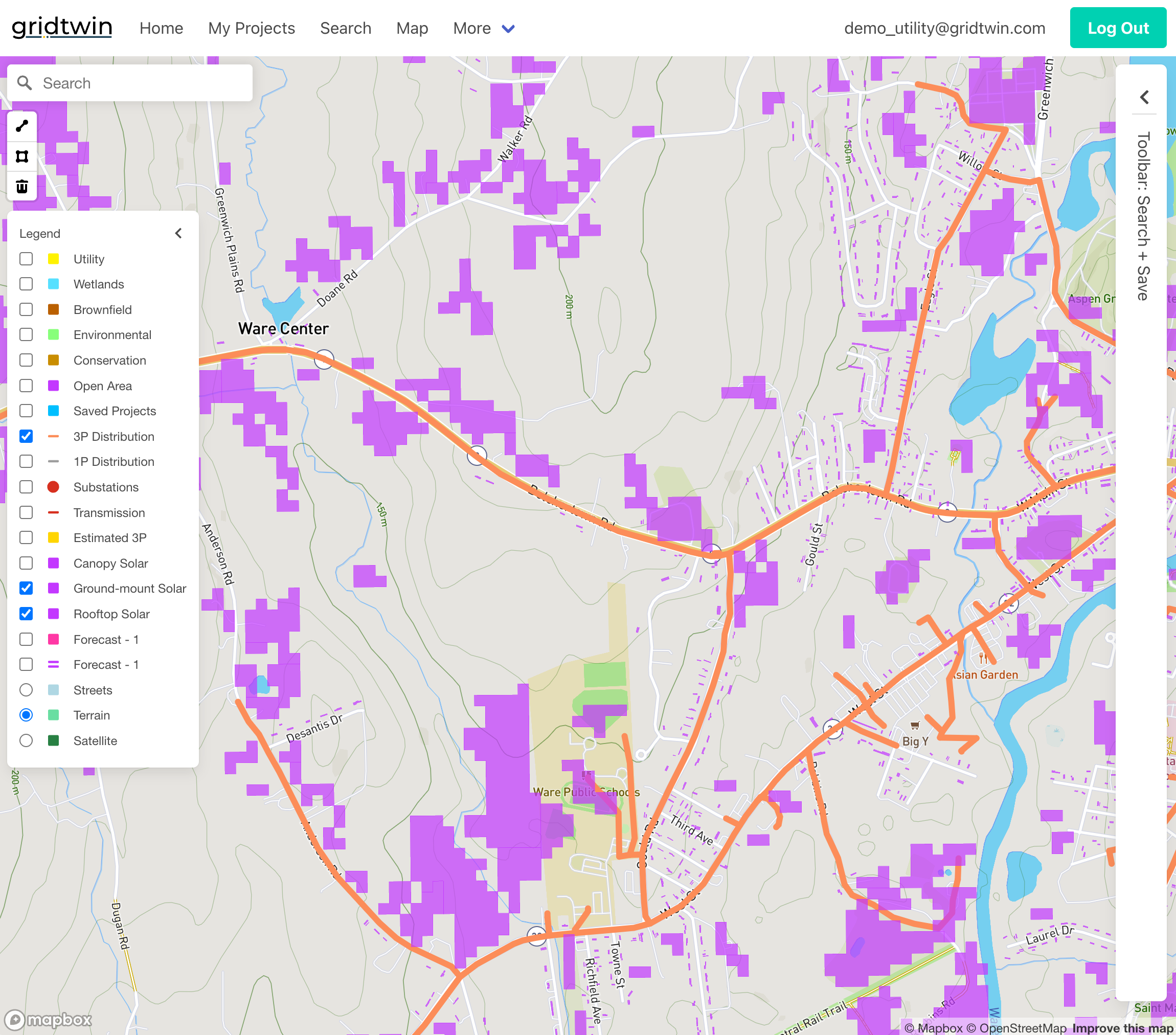Click the magnifying glass in the search bar
Viewport: 1176px width, 1035px height.
coord(26,83)
